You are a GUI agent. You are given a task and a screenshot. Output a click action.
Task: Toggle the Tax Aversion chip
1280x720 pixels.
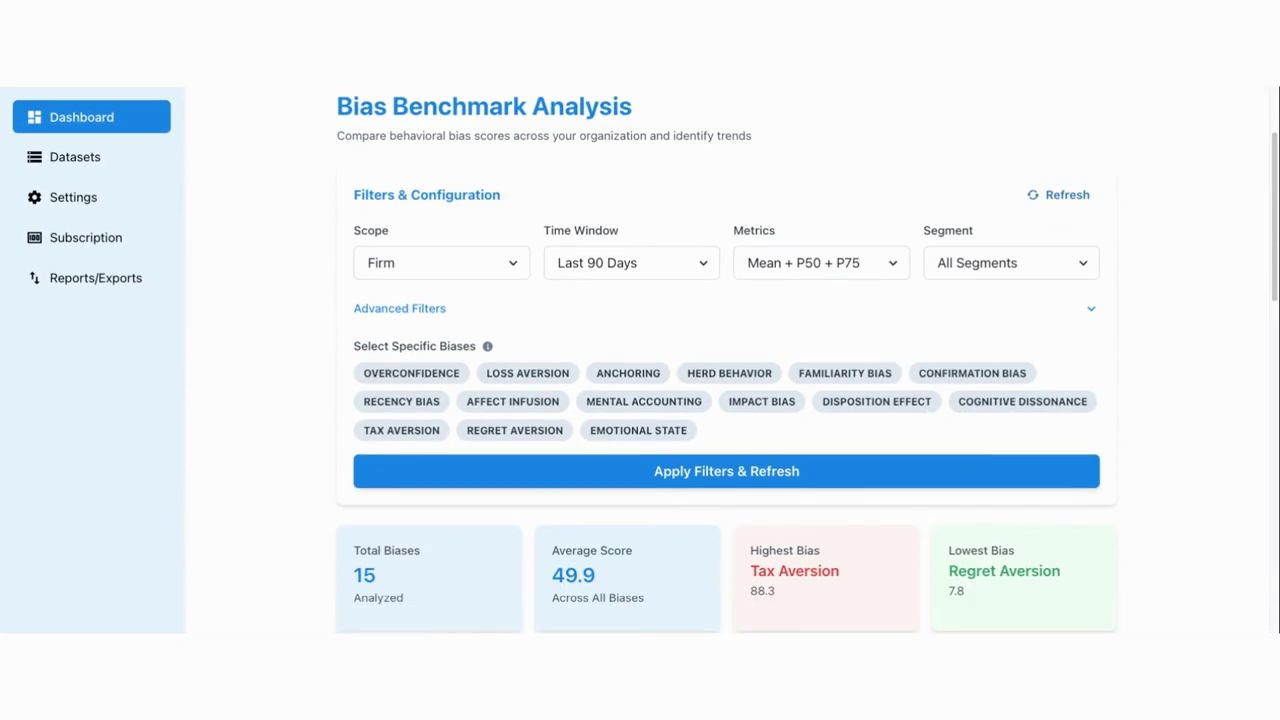[402, 430]
